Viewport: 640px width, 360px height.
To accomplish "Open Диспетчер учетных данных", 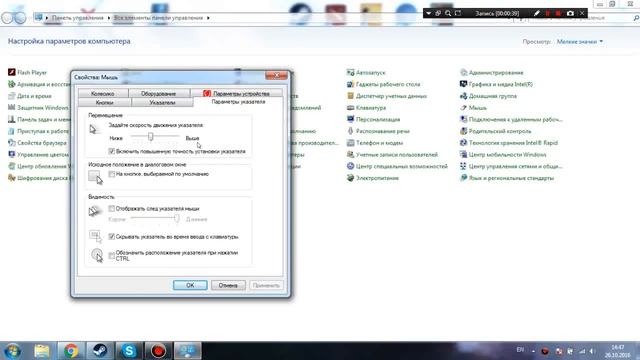I will (387, 96).
